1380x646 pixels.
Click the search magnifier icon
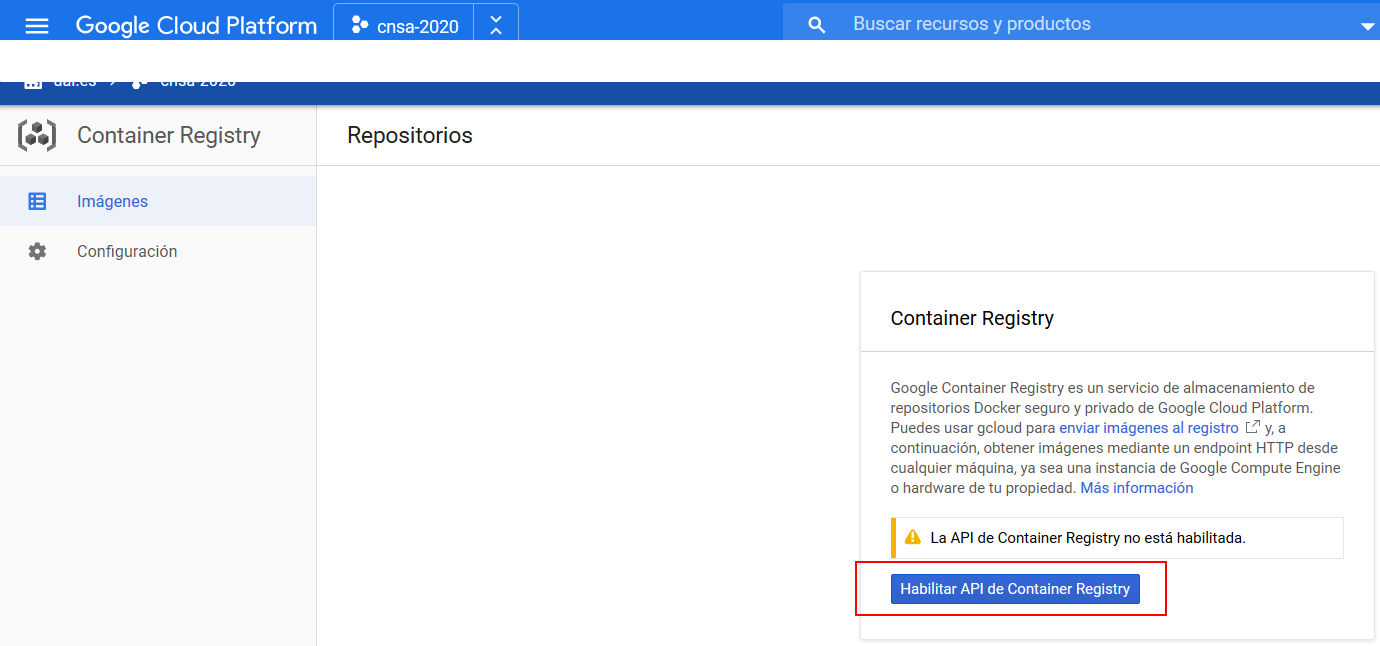click(816, 23)
